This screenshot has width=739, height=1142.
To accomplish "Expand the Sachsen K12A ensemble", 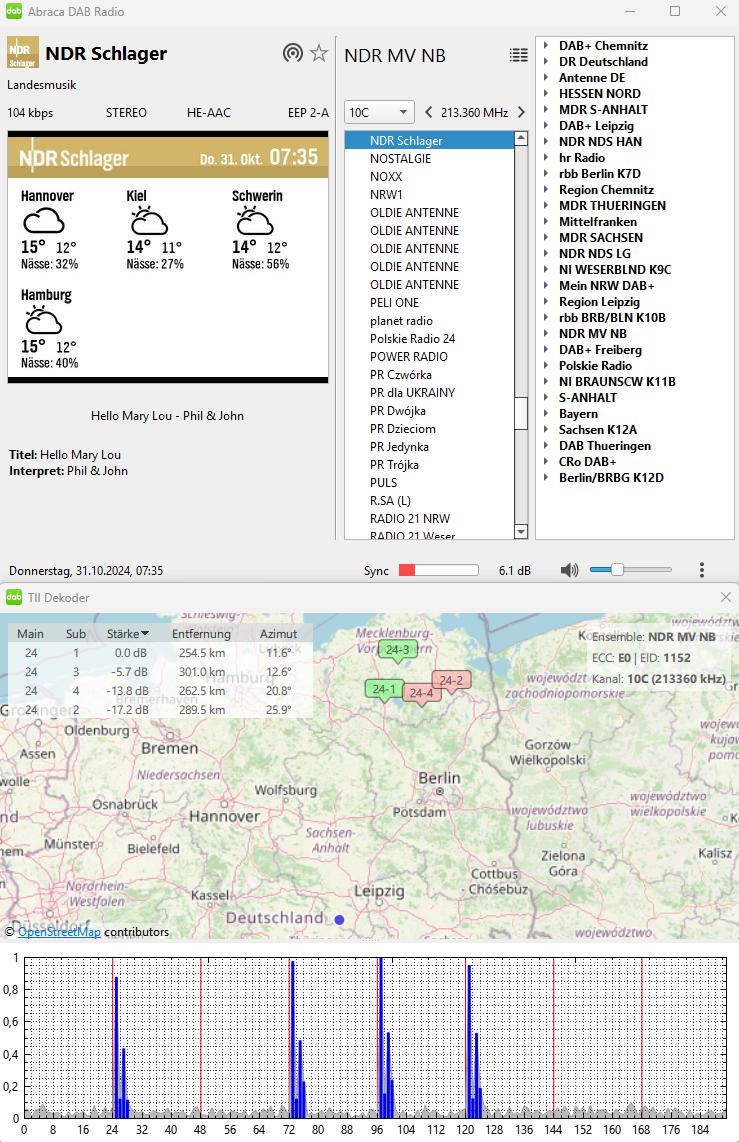I will click(x=546, y=430).
